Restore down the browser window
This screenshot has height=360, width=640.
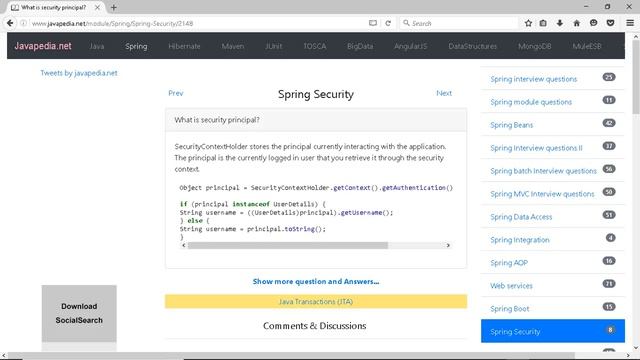tap(607, 7)
